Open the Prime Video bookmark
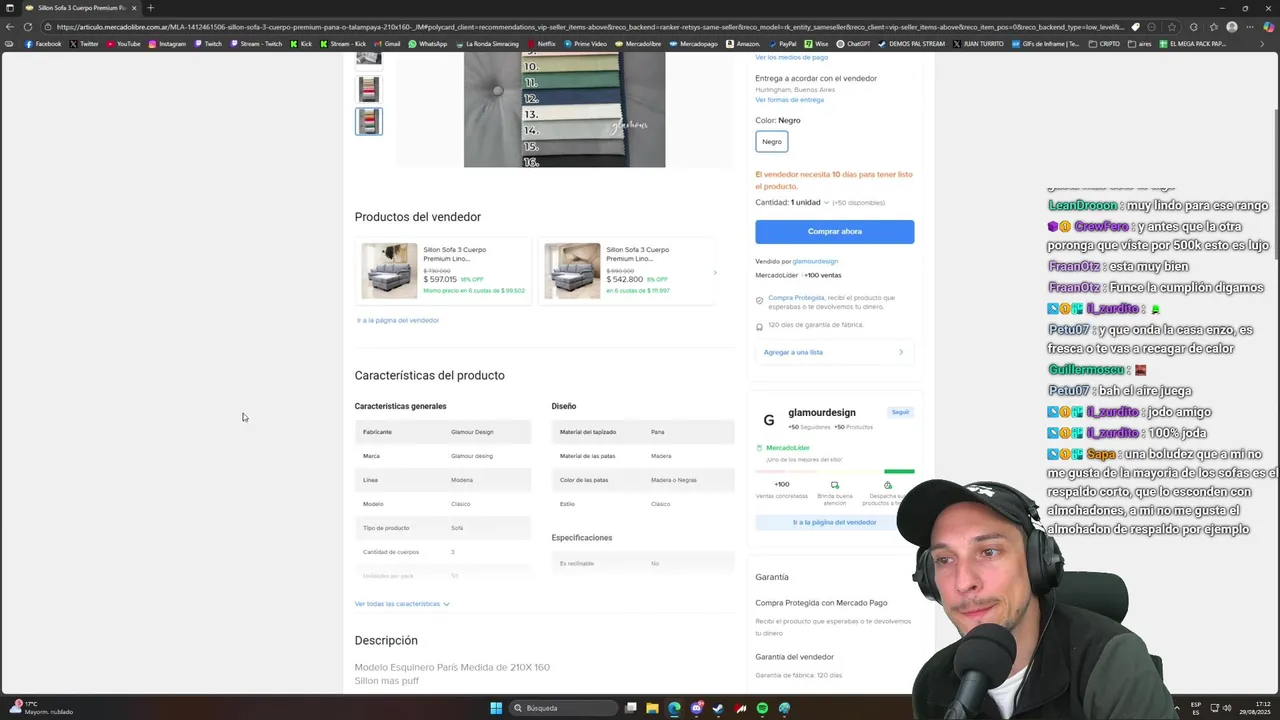 (585, 44)
